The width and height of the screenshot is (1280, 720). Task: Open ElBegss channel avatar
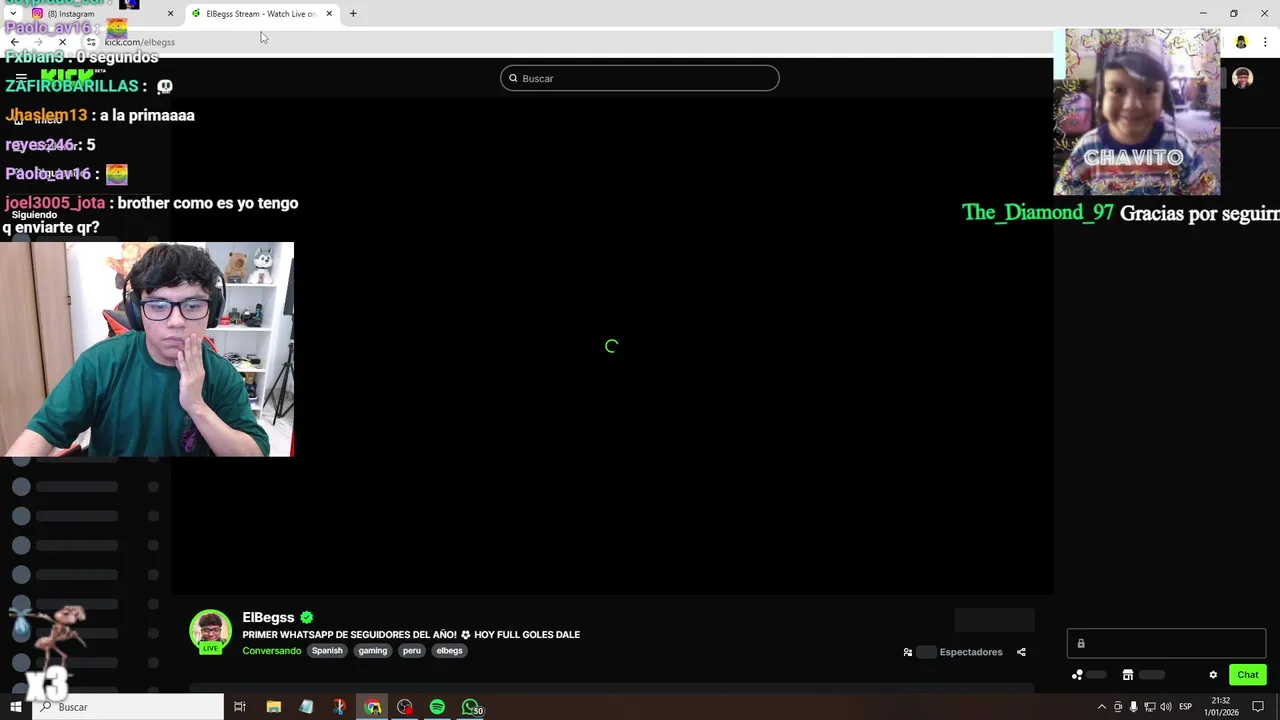pyautogui.click(x=210, y=632)
